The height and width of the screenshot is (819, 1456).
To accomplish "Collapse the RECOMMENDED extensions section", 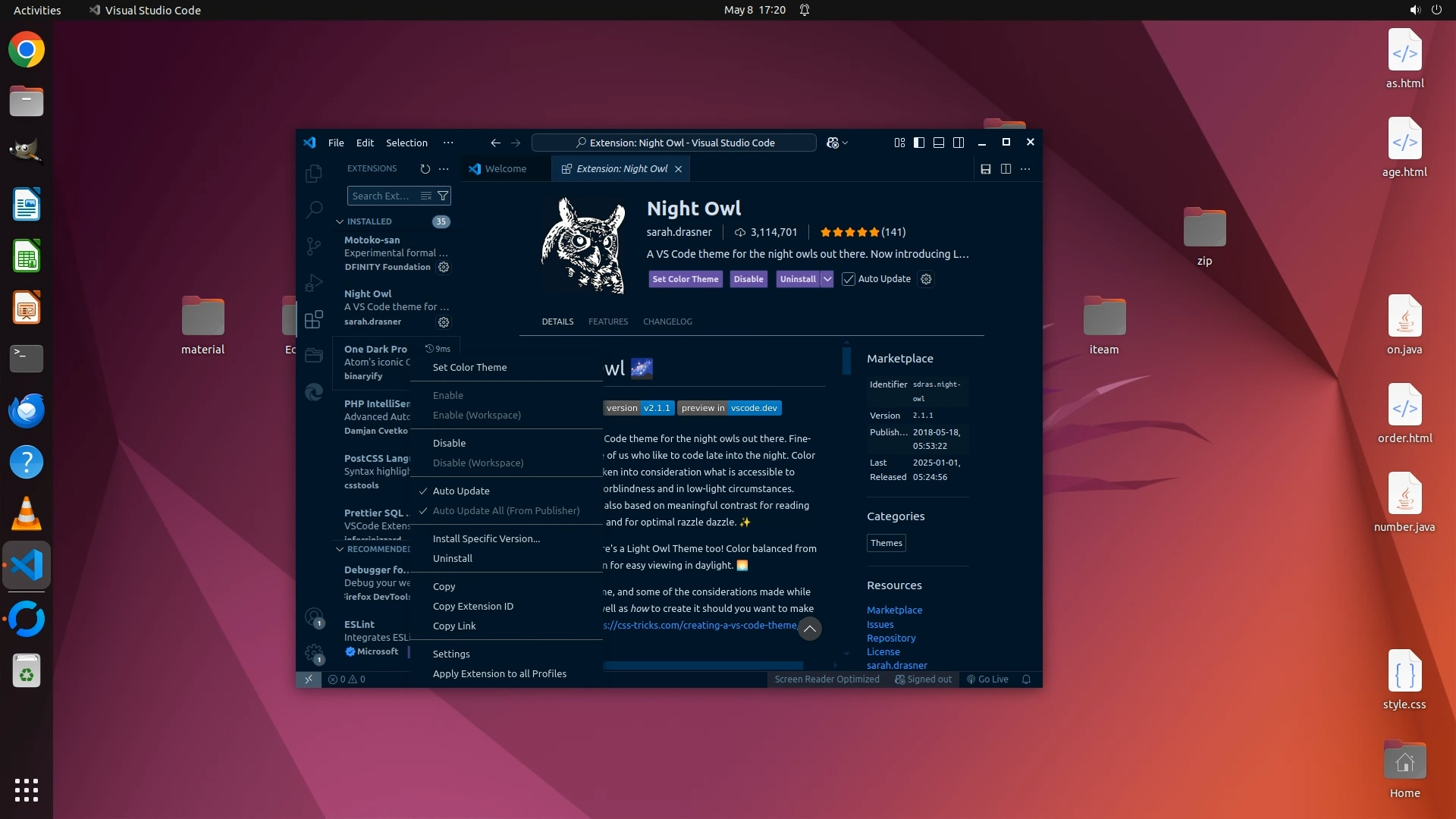I will click(340, 549).
